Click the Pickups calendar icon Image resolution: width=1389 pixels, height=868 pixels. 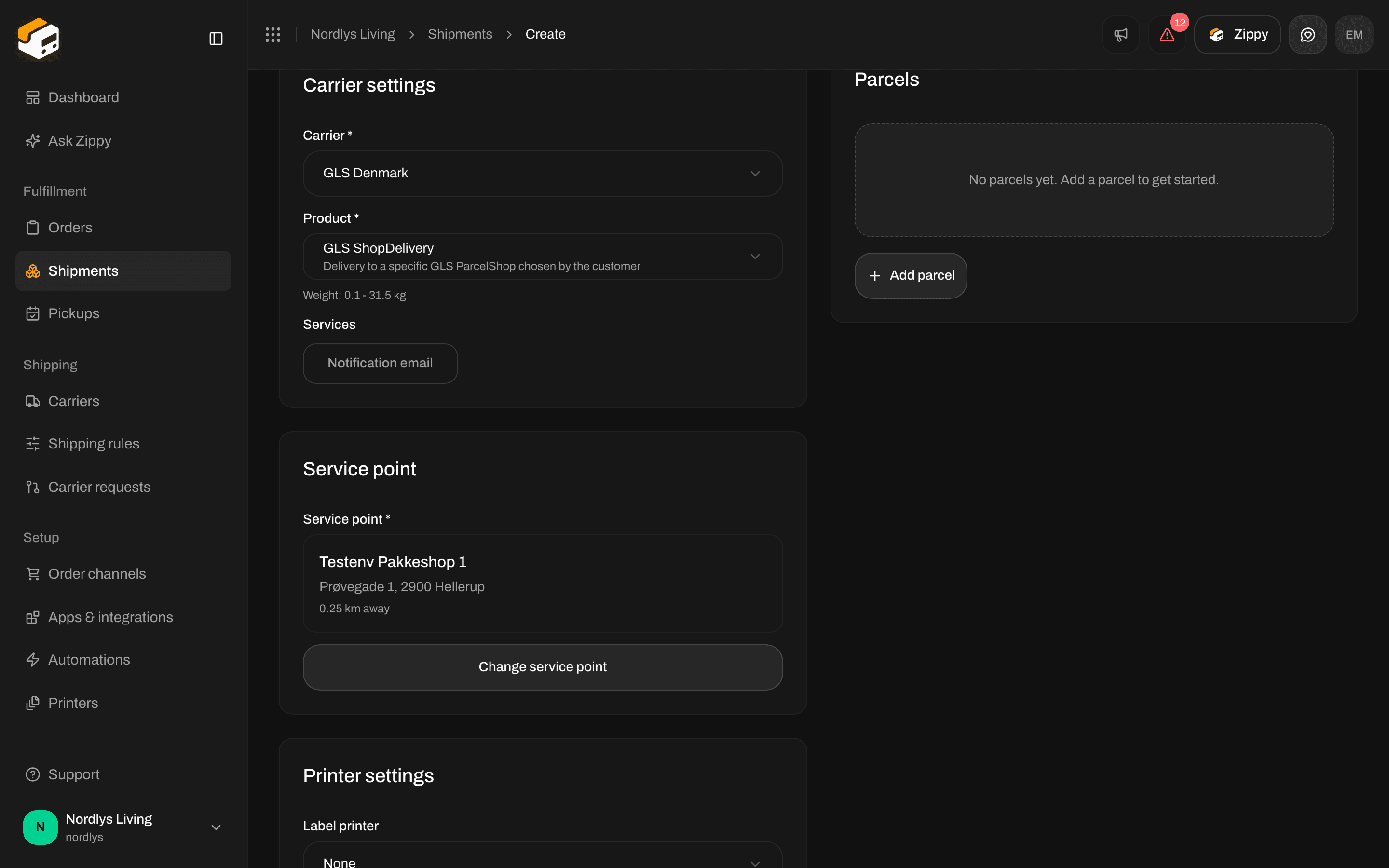33,313
